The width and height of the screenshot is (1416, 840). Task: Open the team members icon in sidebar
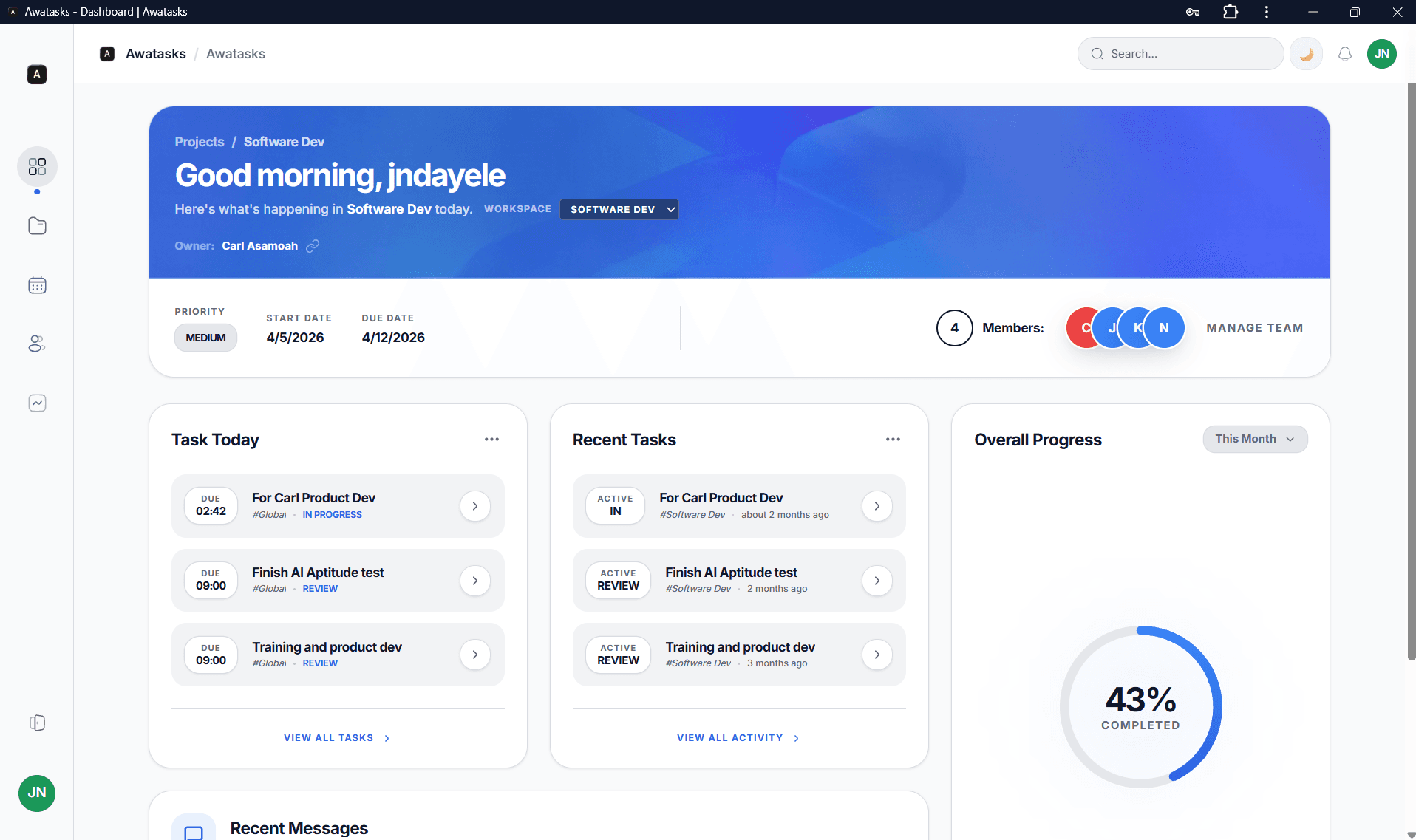[37, 344]
